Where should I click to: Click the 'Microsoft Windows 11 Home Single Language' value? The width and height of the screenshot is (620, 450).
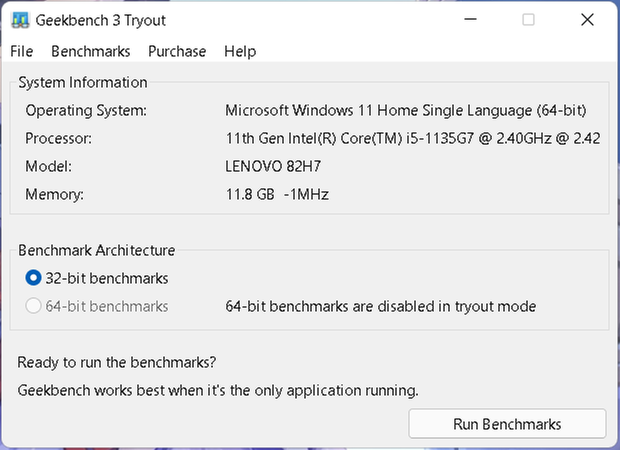click(406, 110)
